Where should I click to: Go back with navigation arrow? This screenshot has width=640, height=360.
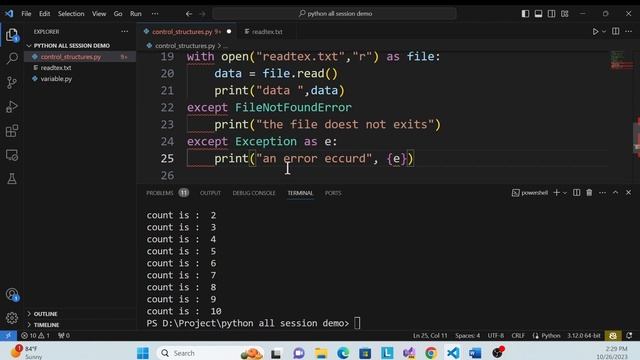[x=189, y=13]
